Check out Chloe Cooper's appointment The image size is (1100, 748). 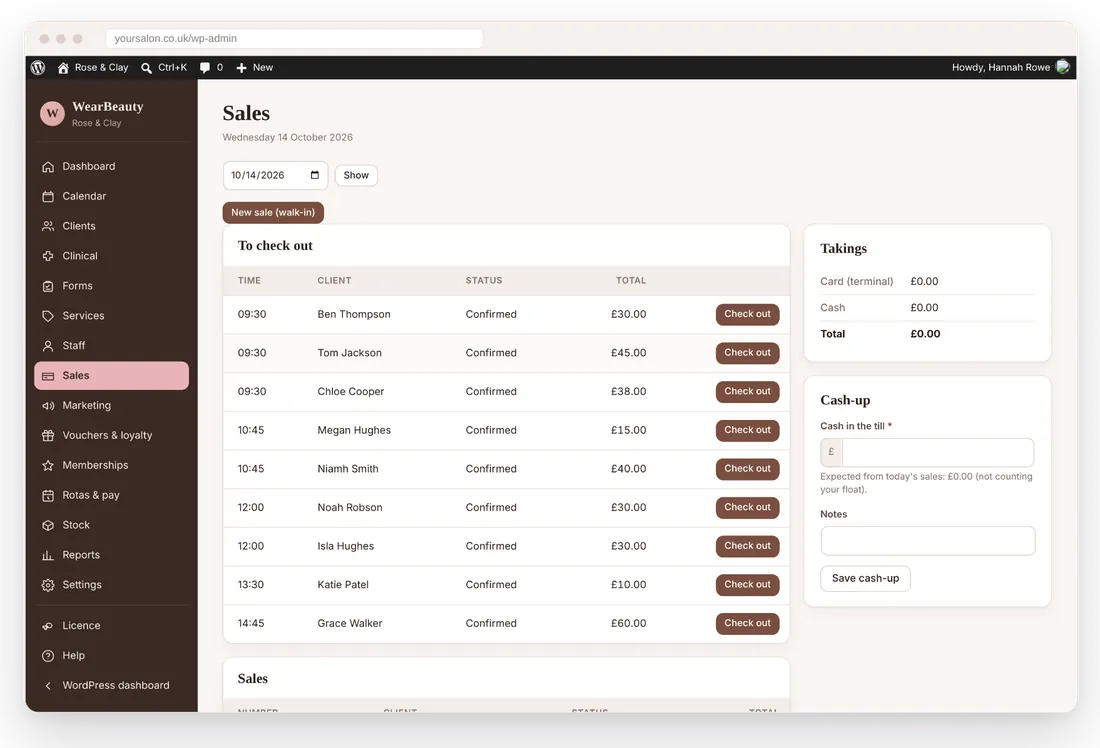pos(747,392)
